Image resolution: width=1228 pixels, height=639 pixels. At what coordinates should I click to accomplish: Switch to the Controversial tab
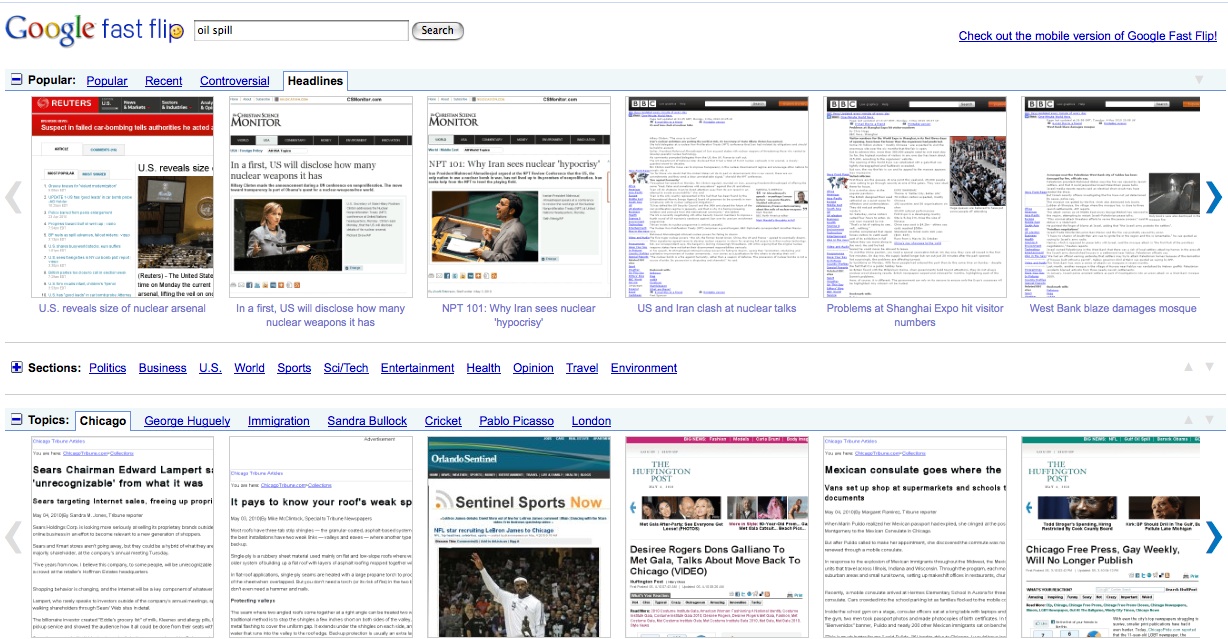click(235, 81)
